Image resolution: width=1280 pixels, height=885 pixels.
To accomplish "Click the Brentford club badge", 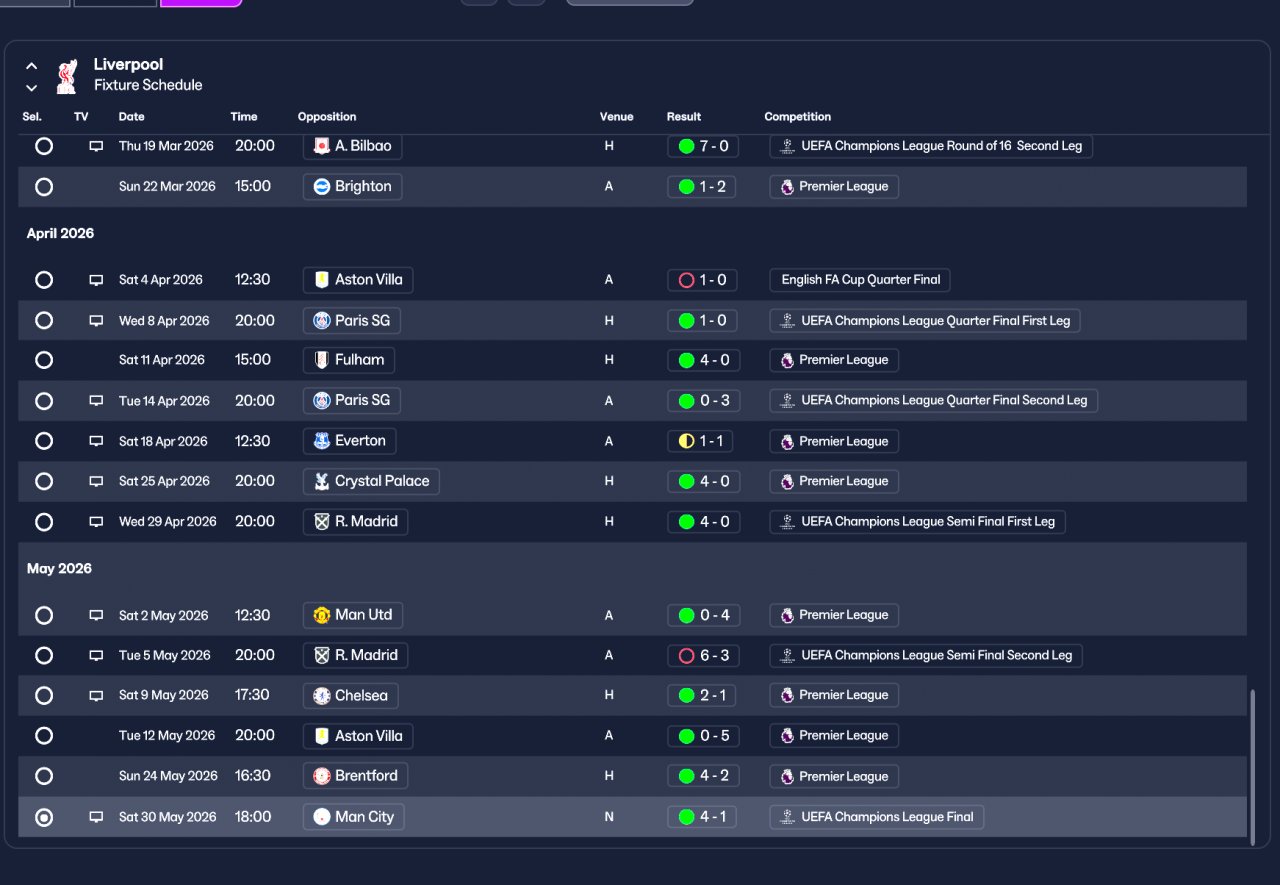I will 322,776.
